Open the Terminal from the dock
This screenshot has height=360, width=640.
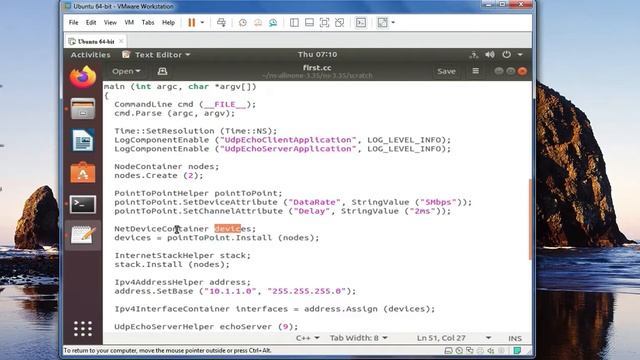(83, 204)
